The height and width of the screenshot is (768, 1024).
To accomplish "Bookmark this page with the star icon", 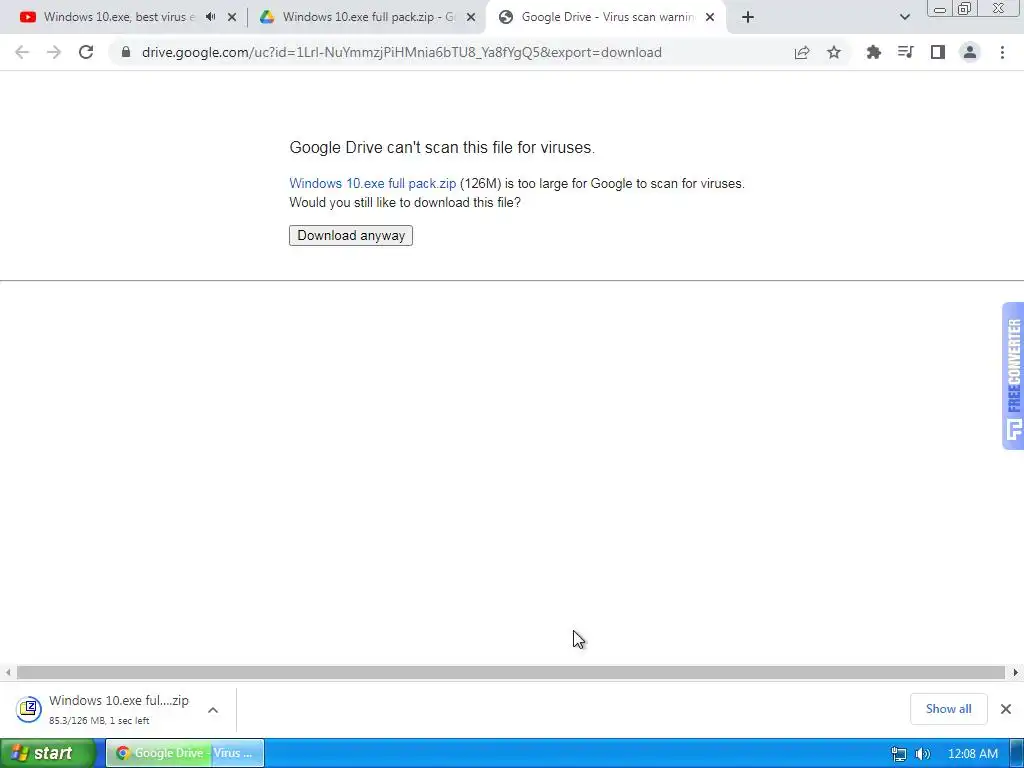I will pyautogui.click(x=834, y=52).
